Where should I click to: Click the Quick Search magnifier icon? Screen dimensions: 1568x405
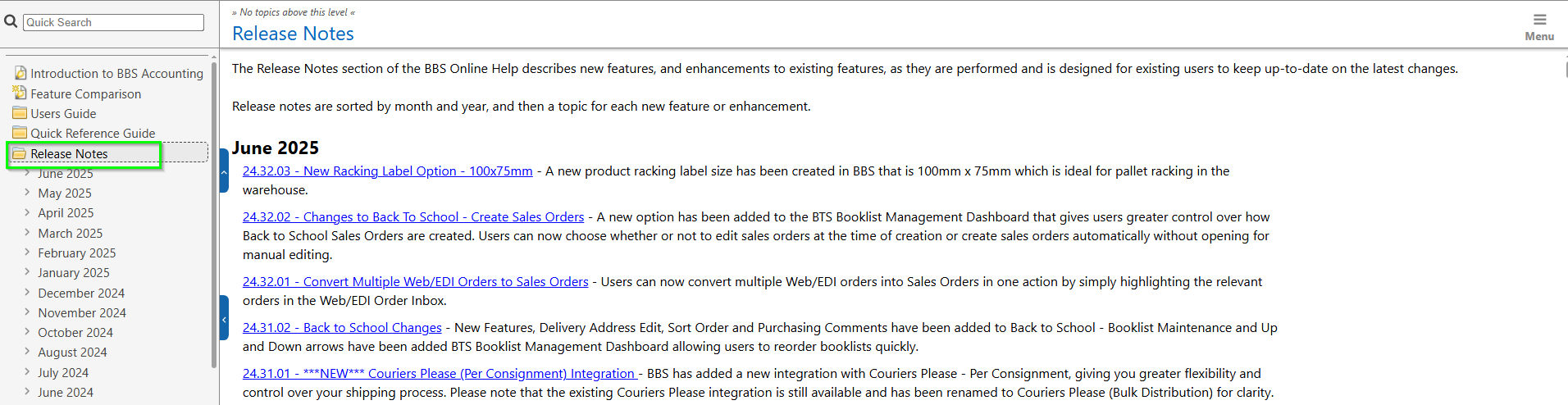11,21
